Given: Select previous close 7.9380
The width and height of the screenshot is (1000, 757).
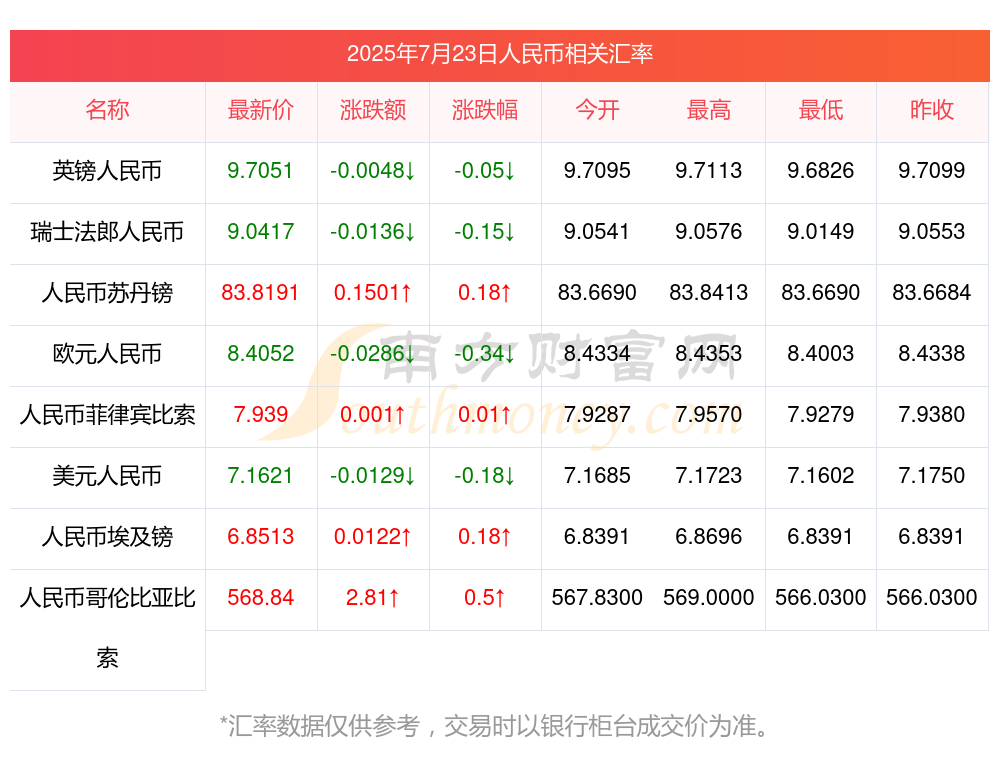Looking at the screenshot, I should point(932,415).
